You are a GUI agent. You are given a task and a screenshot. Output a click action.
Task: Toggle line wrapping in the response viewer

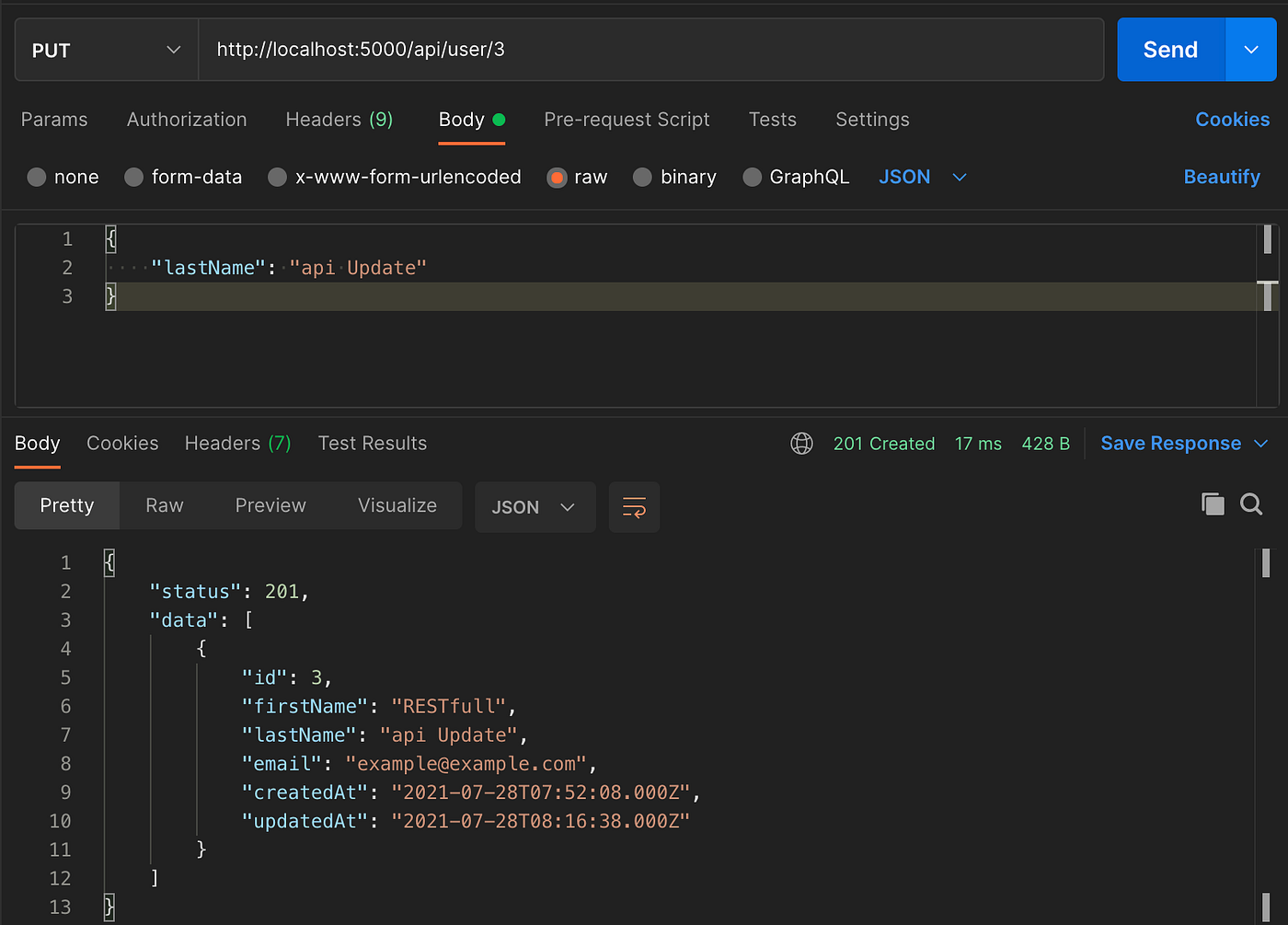coord(634,506)
